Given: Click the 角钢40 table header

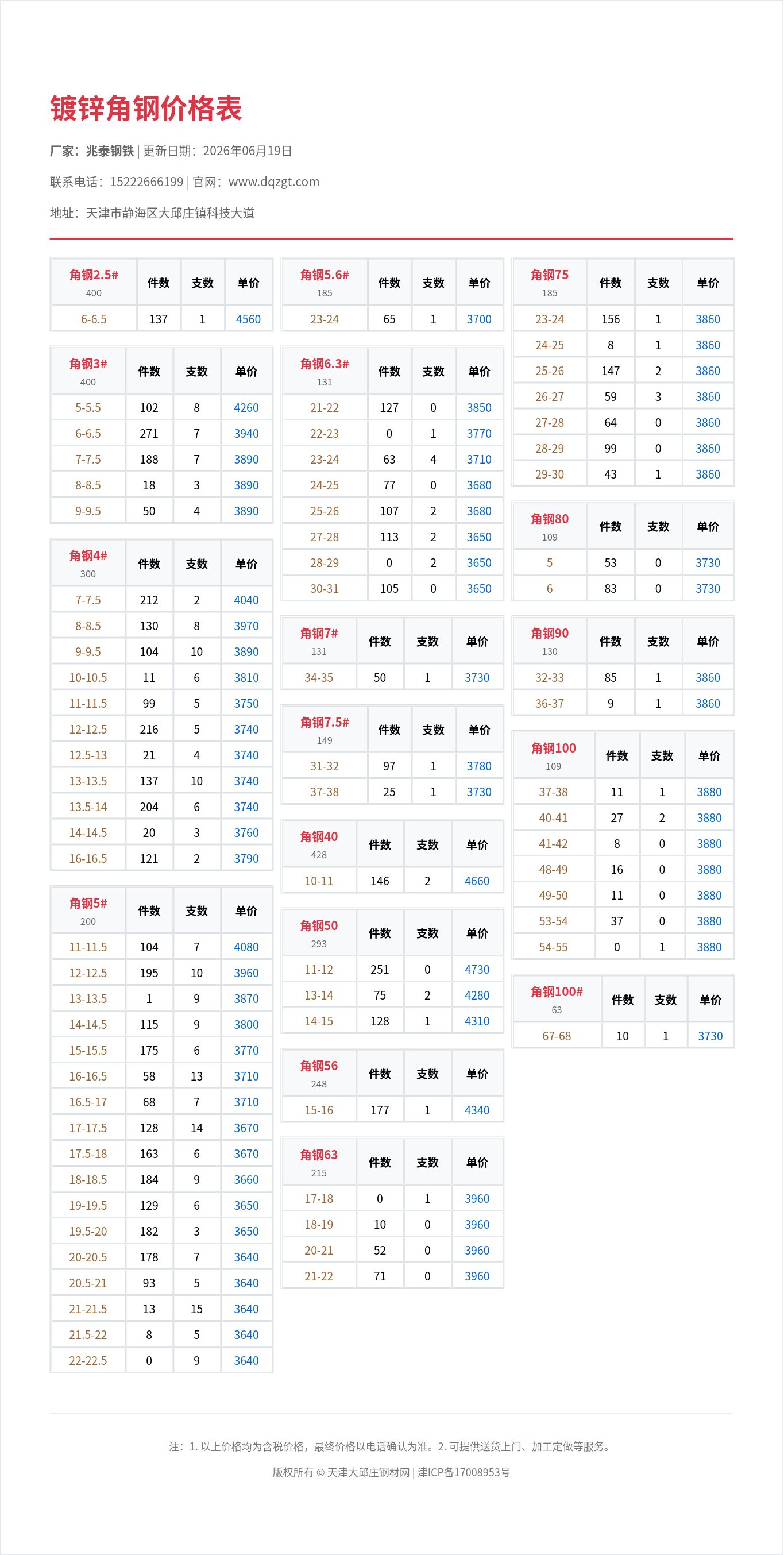Looking at the screenshot, I should [319, 844].
